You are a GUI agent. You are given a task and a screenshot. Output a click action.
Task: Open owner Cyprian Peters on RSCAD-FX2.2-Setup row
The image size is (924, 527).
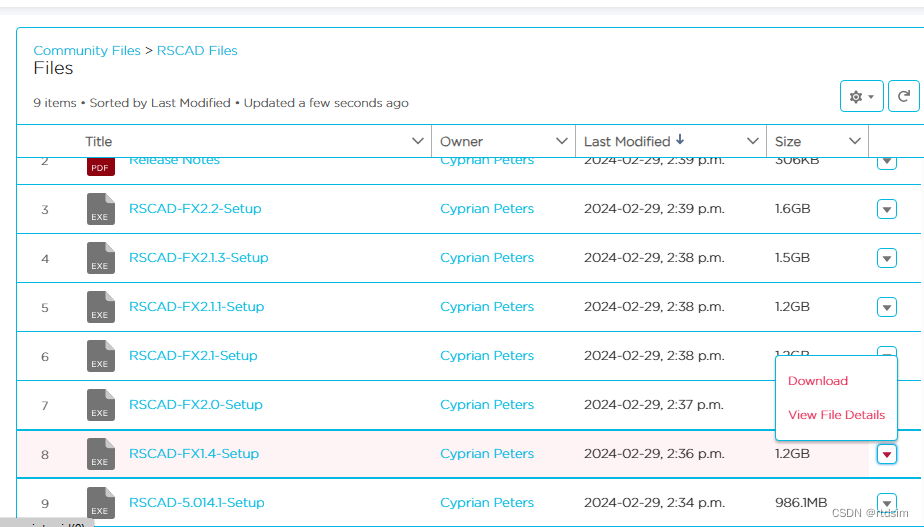(x=487, y=209)
